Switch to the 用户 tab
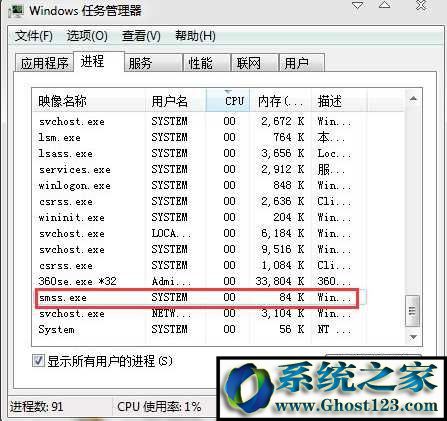This screenshot has width=447, height=421. tap(301, 63)
